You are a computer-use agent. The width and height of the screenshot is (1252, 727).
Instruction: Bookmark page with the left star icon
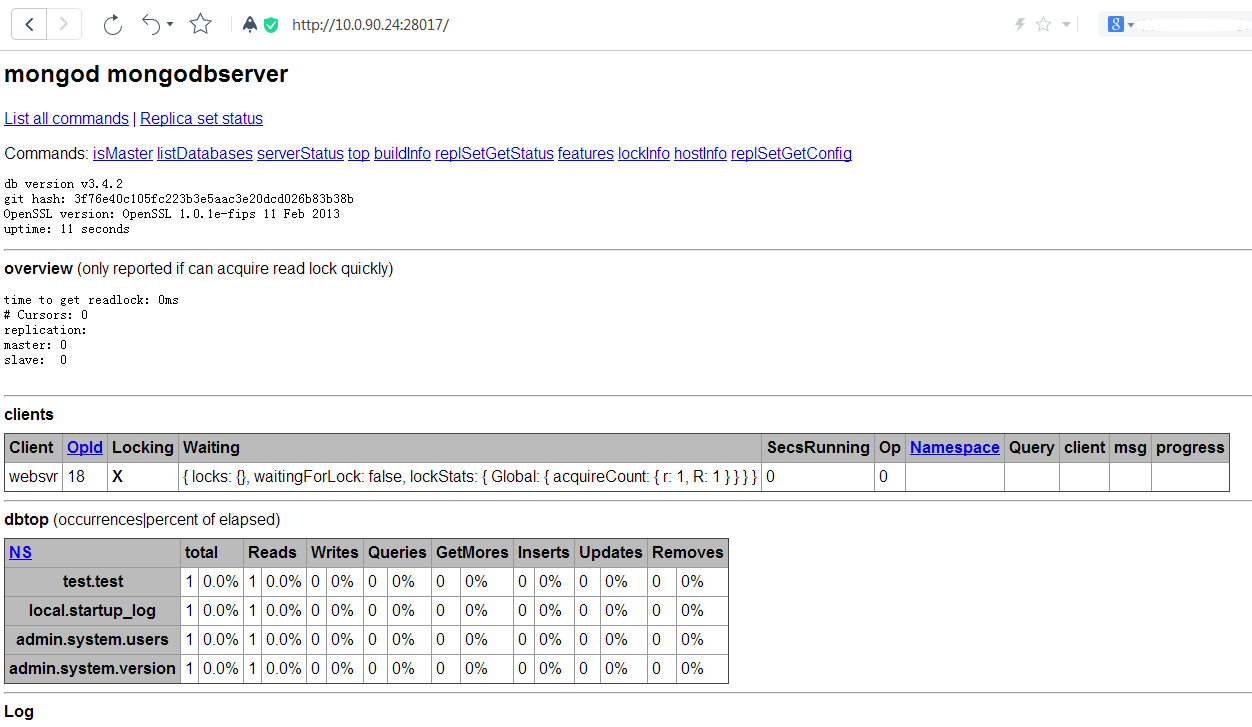[201, 24]
